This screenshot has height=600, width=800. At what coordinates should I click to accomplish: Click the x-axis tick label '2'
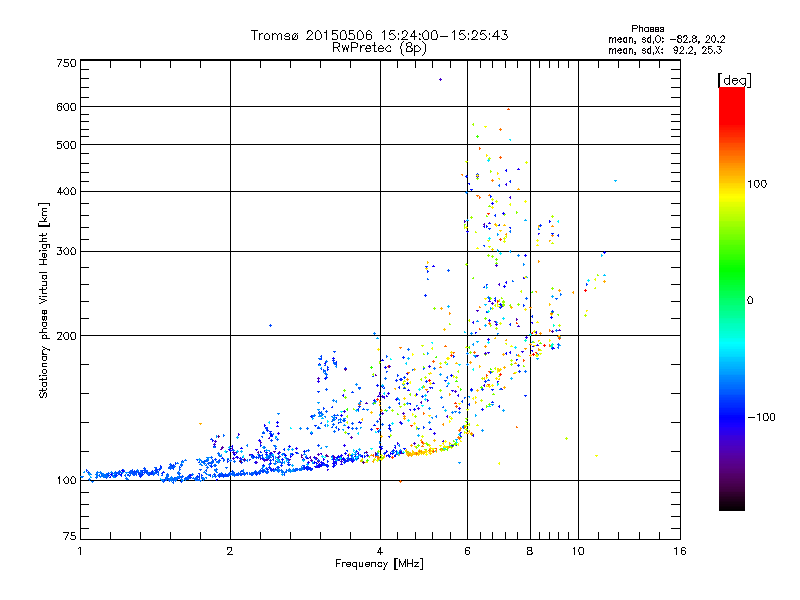click(x=230, y=551)
